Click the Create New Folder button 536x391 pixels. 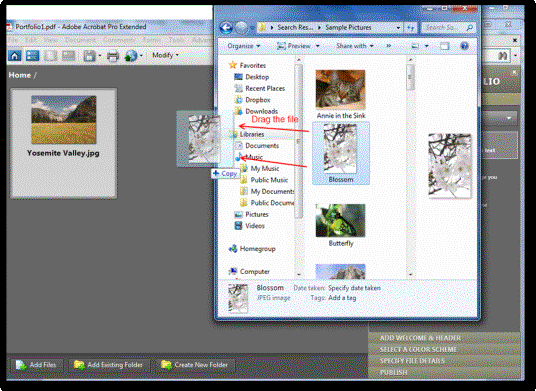[x=195, y=365]
